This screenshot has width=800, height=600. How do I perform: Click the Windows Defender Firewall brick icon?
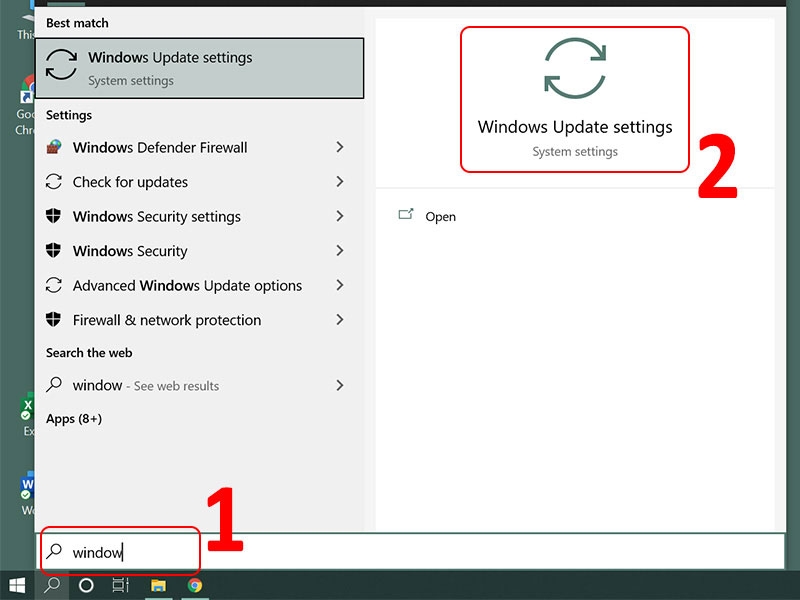[x=54, y=147]
